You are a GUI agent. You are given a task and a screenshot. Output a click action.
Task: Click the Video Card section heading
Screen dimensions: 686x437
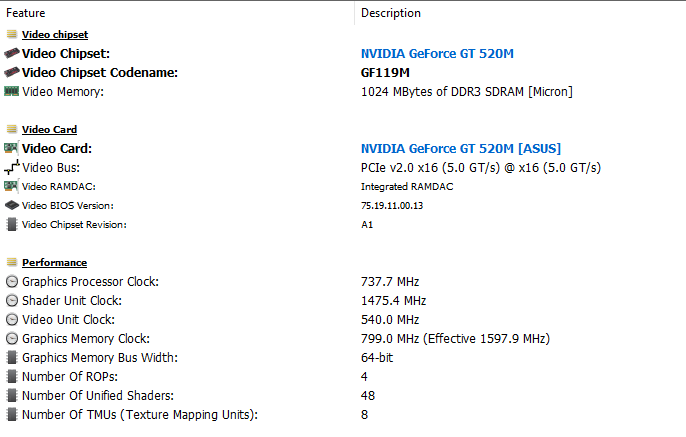49,130
